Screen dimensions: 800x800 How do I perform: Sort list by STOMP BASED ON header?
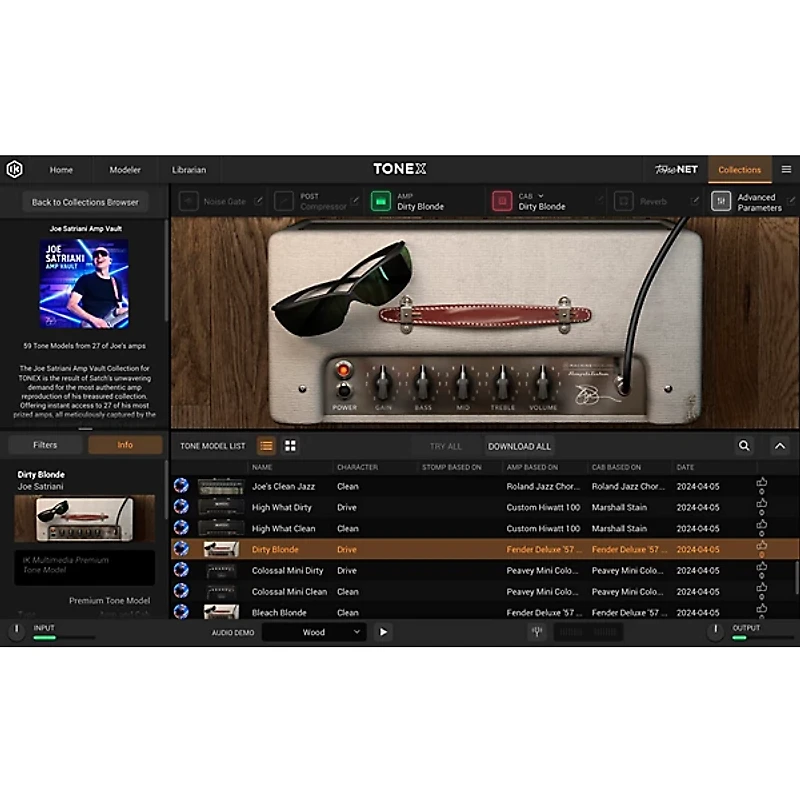point(452,467)
